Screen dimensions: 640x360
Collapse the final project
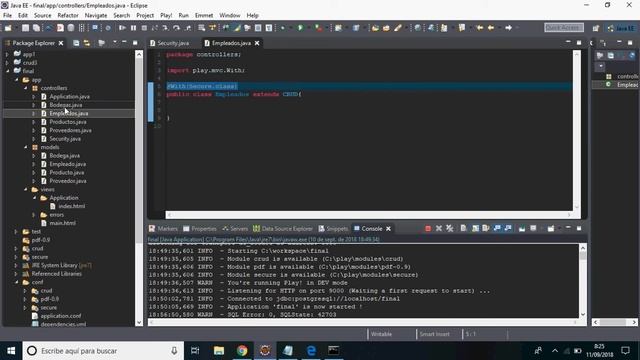[x=7, y=71]
